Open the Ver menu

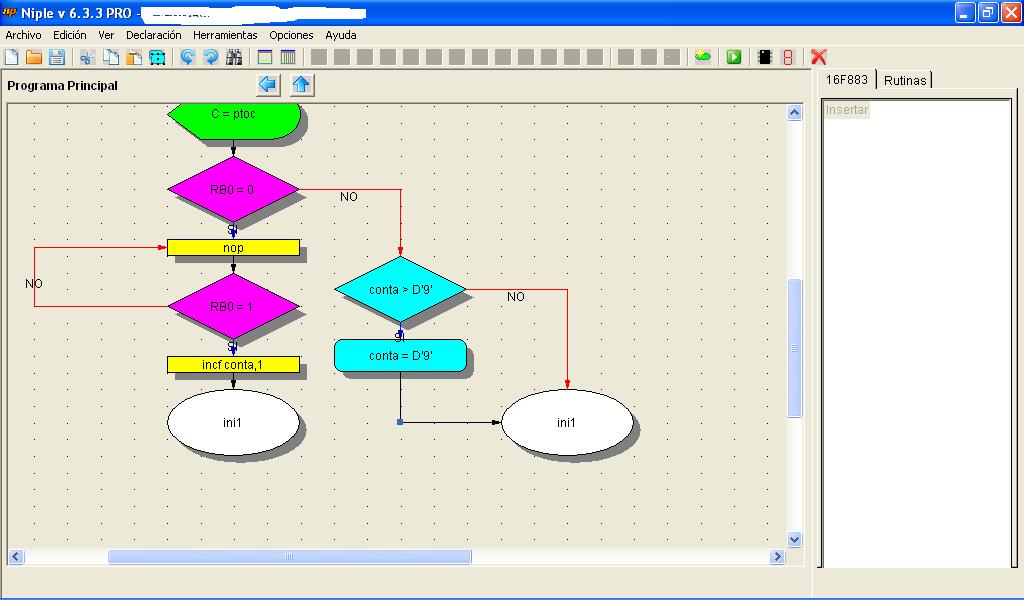pyautogui.click(x=106, y=35)
